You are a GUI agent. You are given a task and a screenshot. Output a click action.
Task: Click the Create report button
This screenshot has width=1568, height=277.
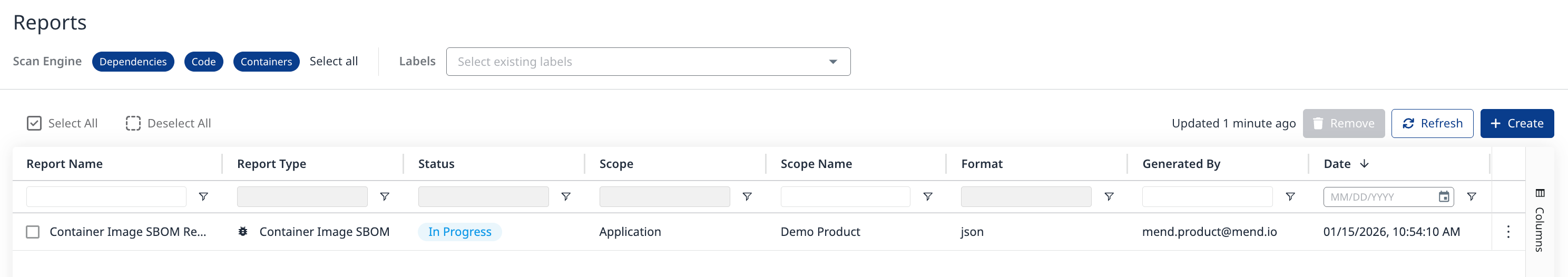(1516, 124)
